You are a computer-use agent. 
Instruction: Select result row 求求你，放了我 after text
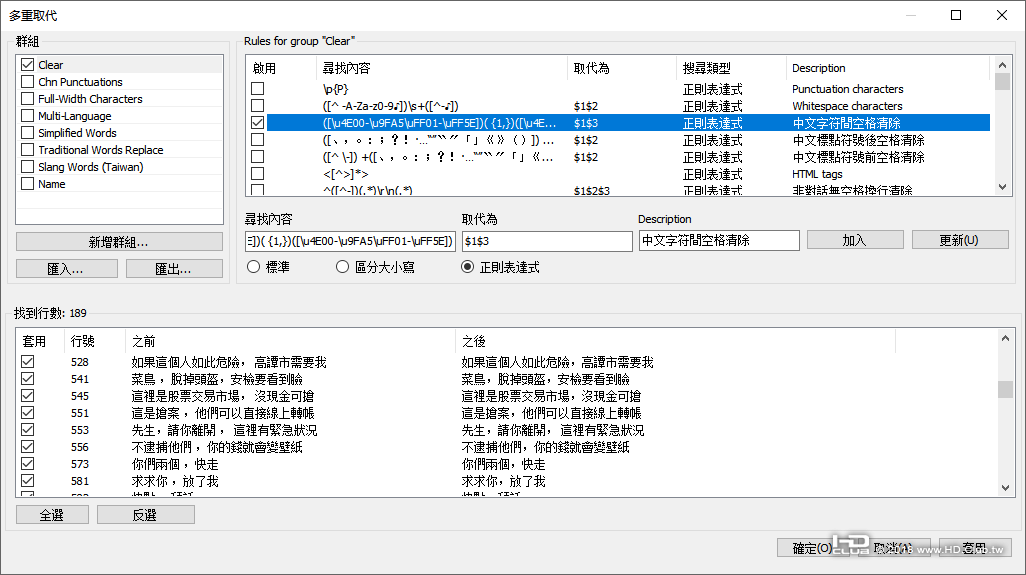503,481
